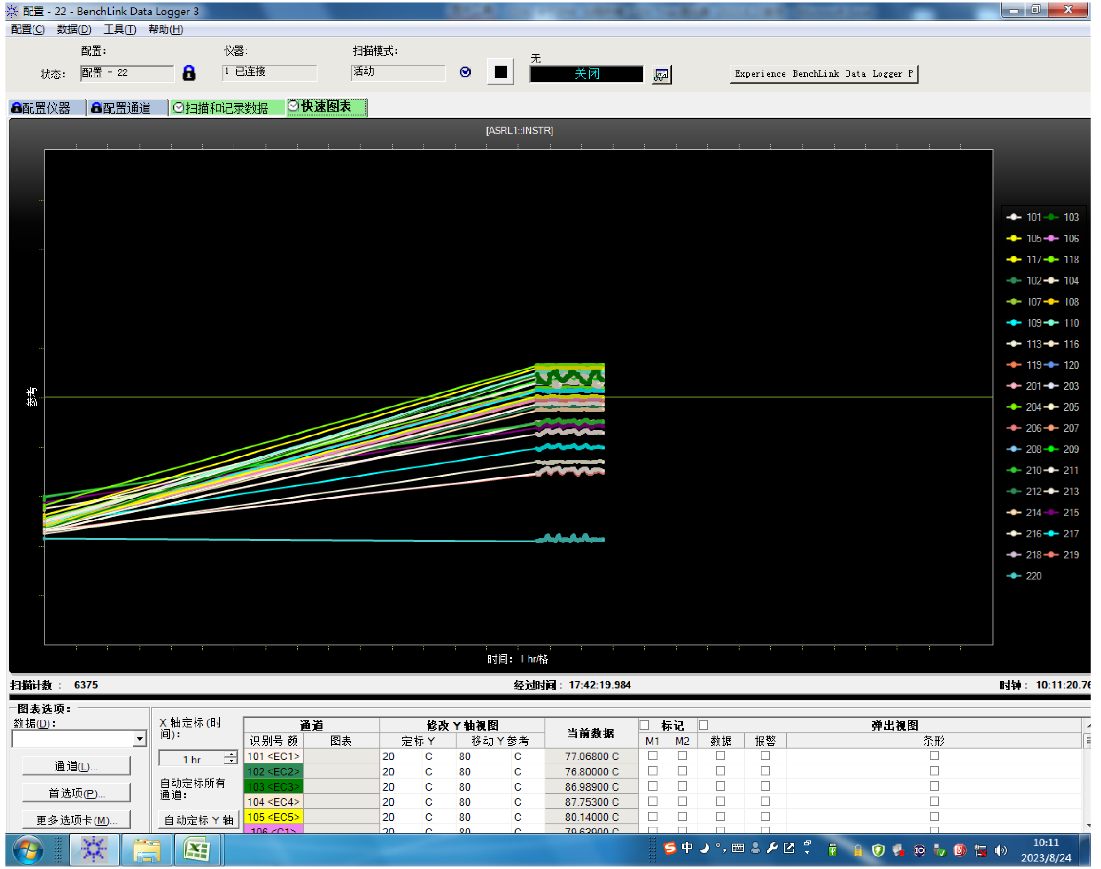Image resolution: width=1101 pixels, height=869 pixels.
Task: Open the 数据 dropdown in chart options
Action: pos(139,739)
